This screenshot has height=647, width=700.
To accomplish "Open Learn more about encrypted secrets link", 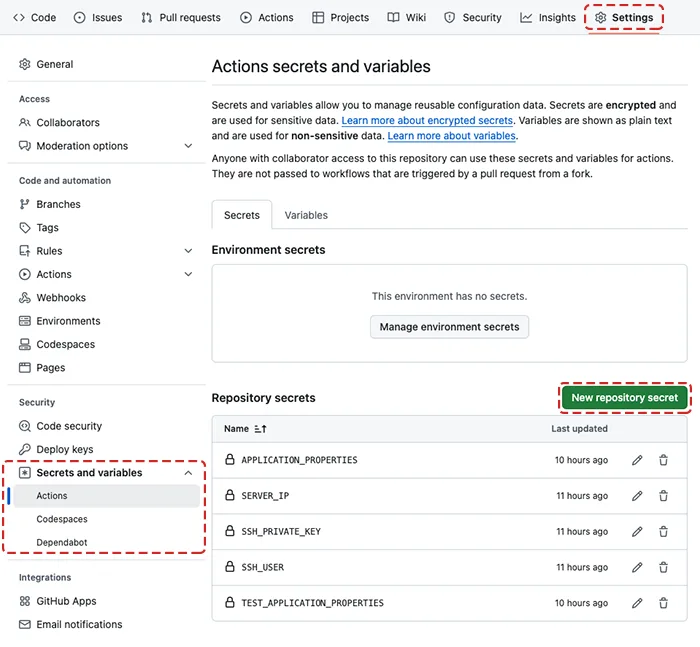I will coord(427,121).
